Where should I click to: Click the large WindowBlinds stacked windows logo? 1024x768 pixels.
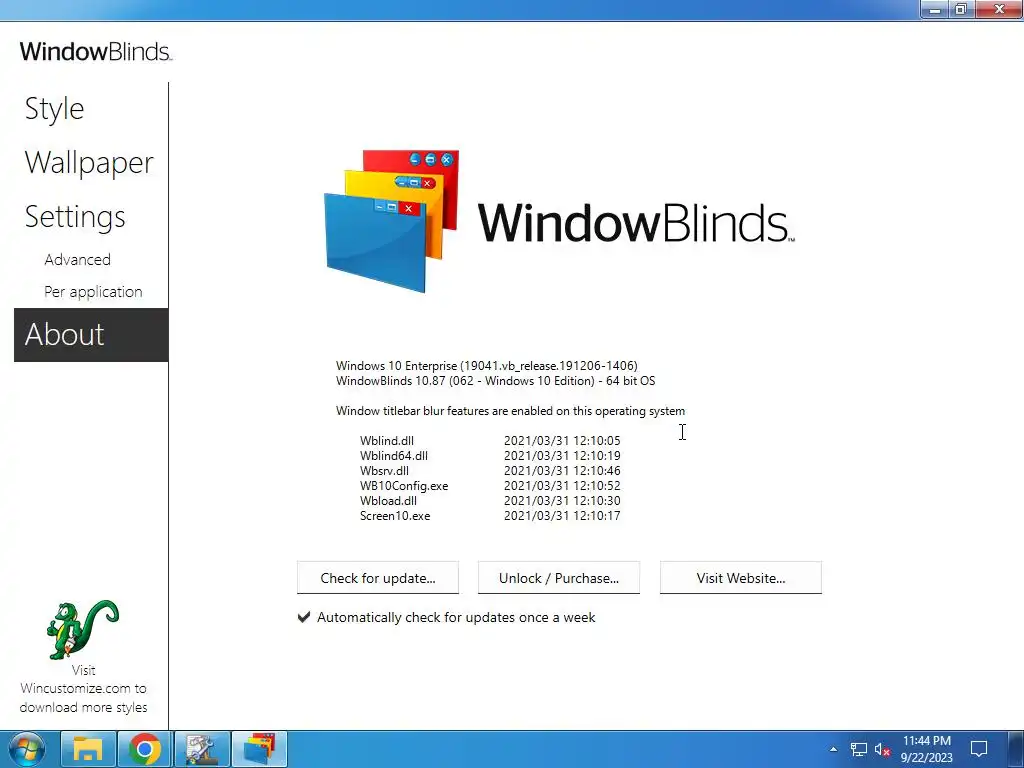392,221
